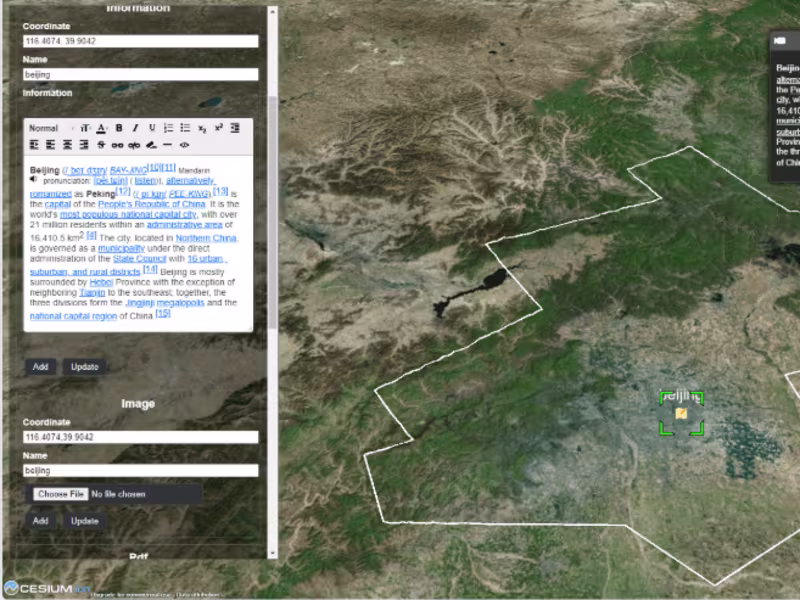Open the 'People's Republic of China' link
The height and width of the screenshot is (600, 800).
(x=152, y=204)
